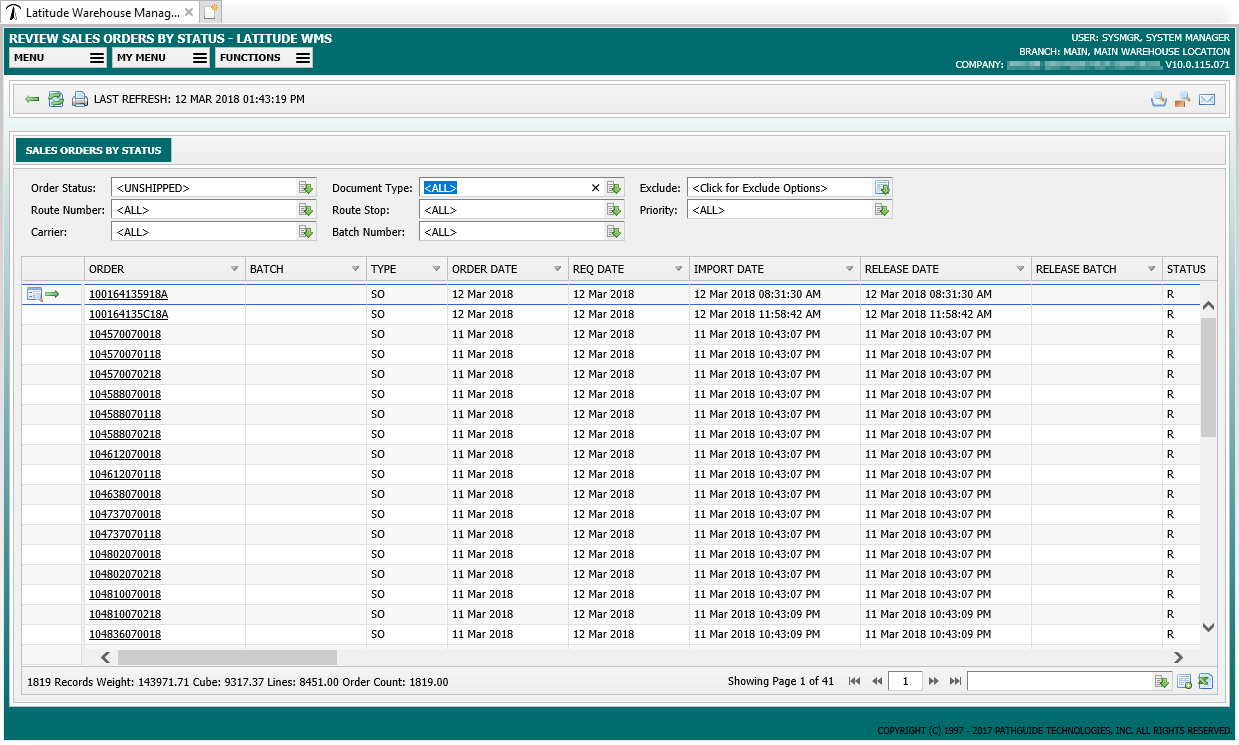Open the Priority dropdown

pyautogui.click(x=882, y=210)
